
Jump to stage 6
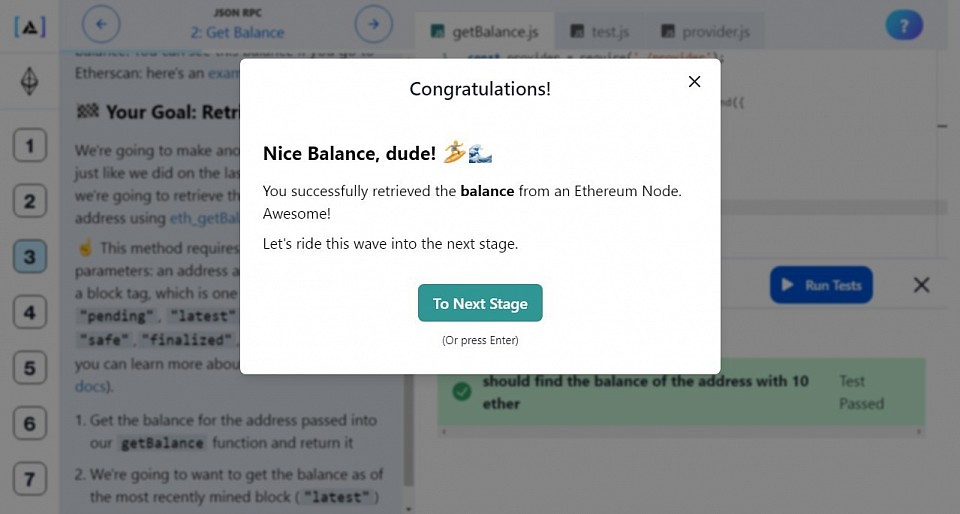click(29, 423)
